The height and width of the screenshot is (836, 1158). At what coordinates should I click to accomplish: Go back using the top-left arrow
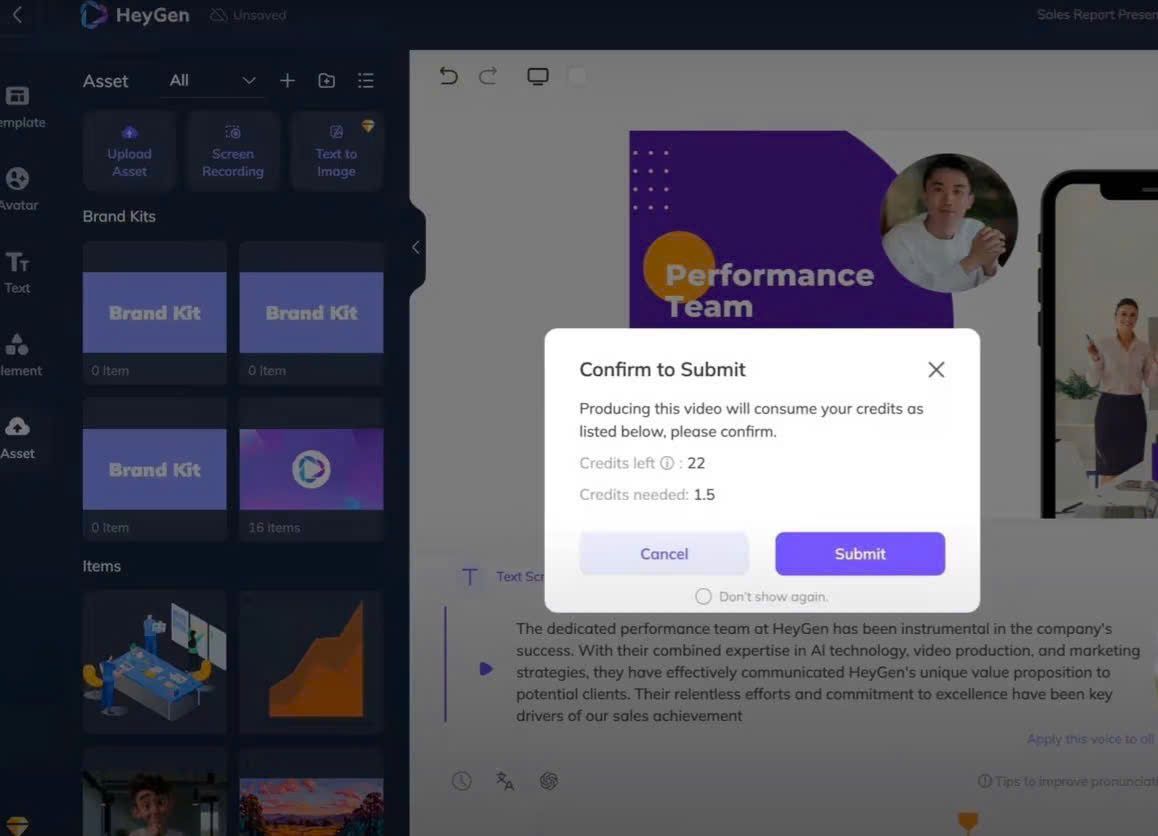18,14
